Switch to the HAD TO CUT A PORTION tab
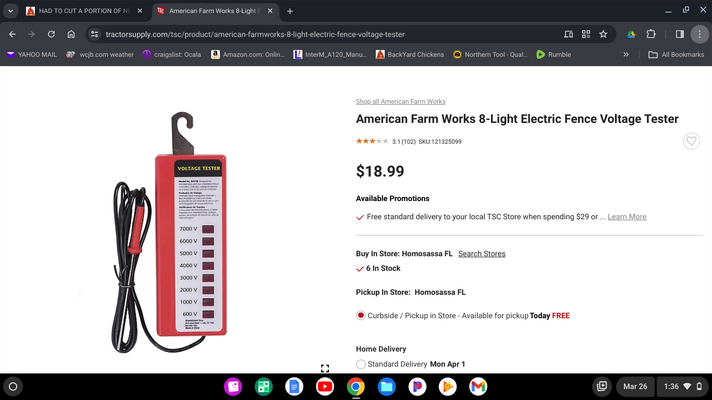The height and width of the screenshot is (400, 712). [x=84, y=11]
